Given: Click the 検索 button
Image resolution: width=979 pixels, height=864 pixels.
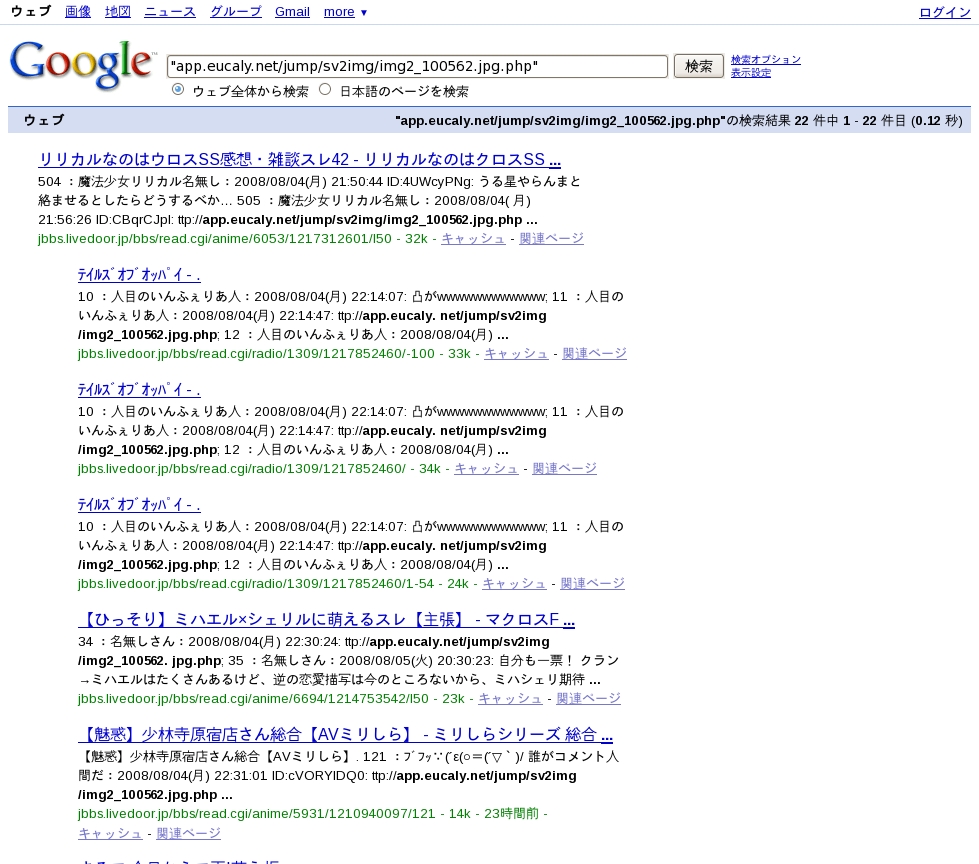Looking at the screenshot, I should [699, 66].
